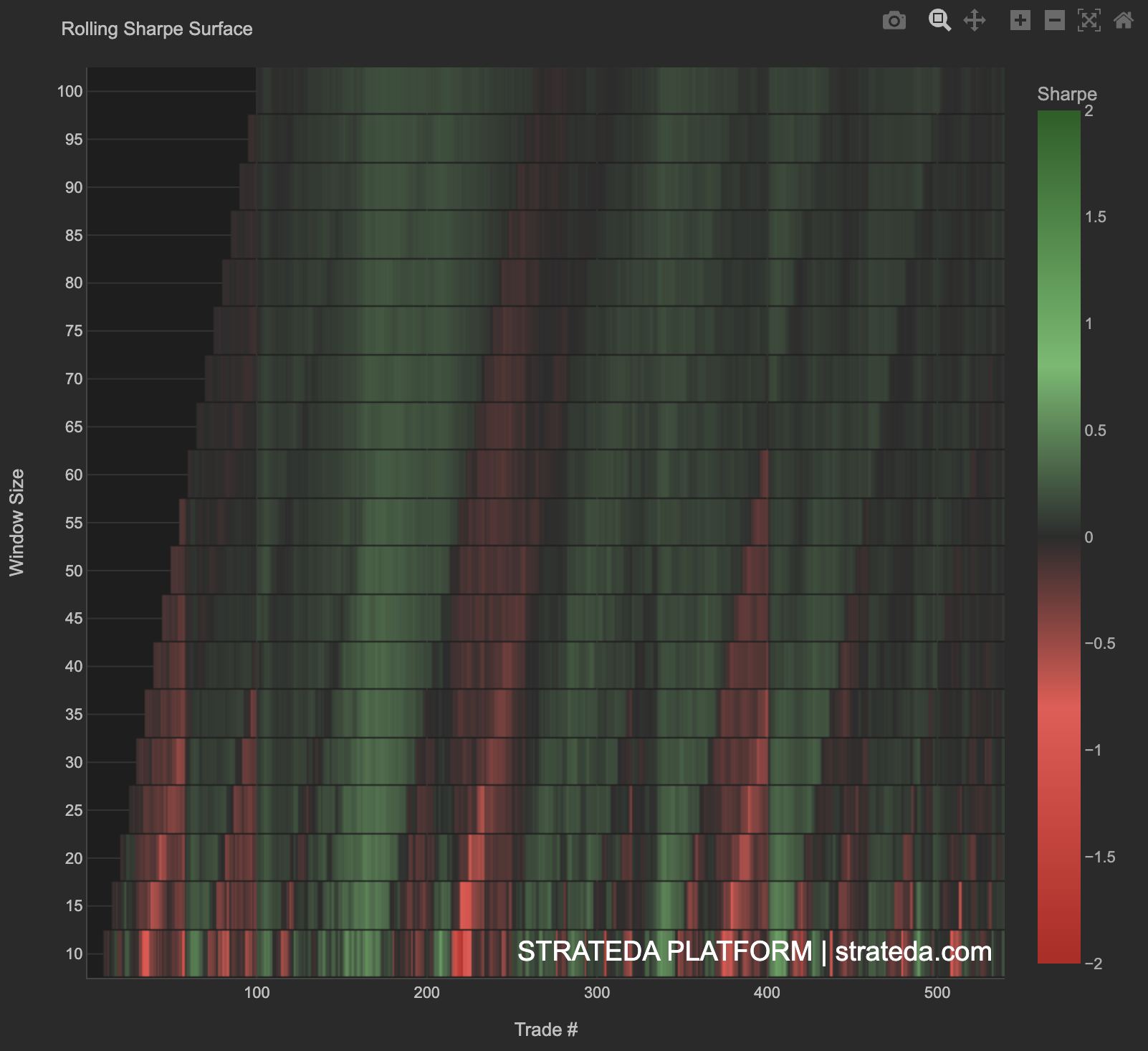Select the pan tool with crossed arrows

[976, 22]
